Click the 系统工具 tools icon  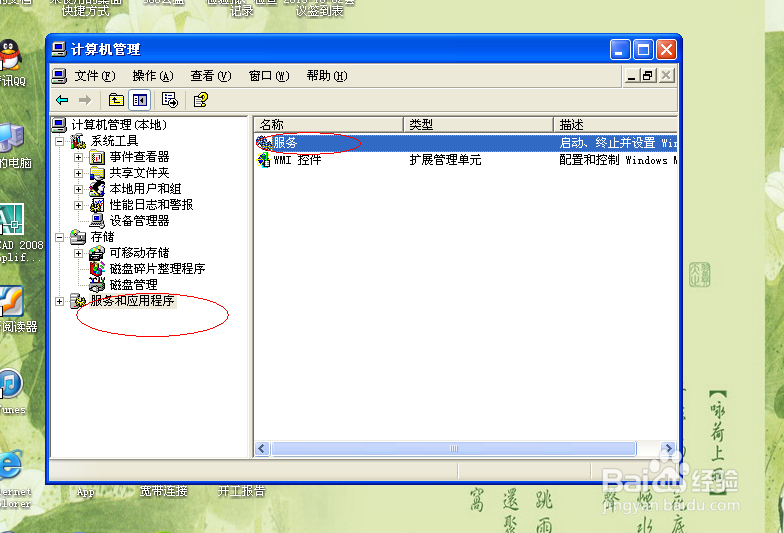(x=78, y=142)
